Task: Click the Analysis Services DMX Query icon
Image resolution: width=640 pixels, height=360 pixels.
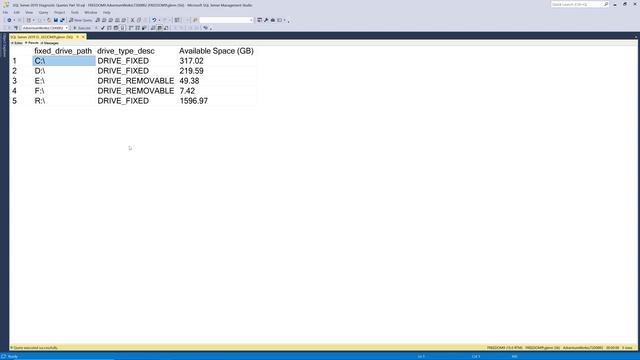Action: click(x=111, y=20)
